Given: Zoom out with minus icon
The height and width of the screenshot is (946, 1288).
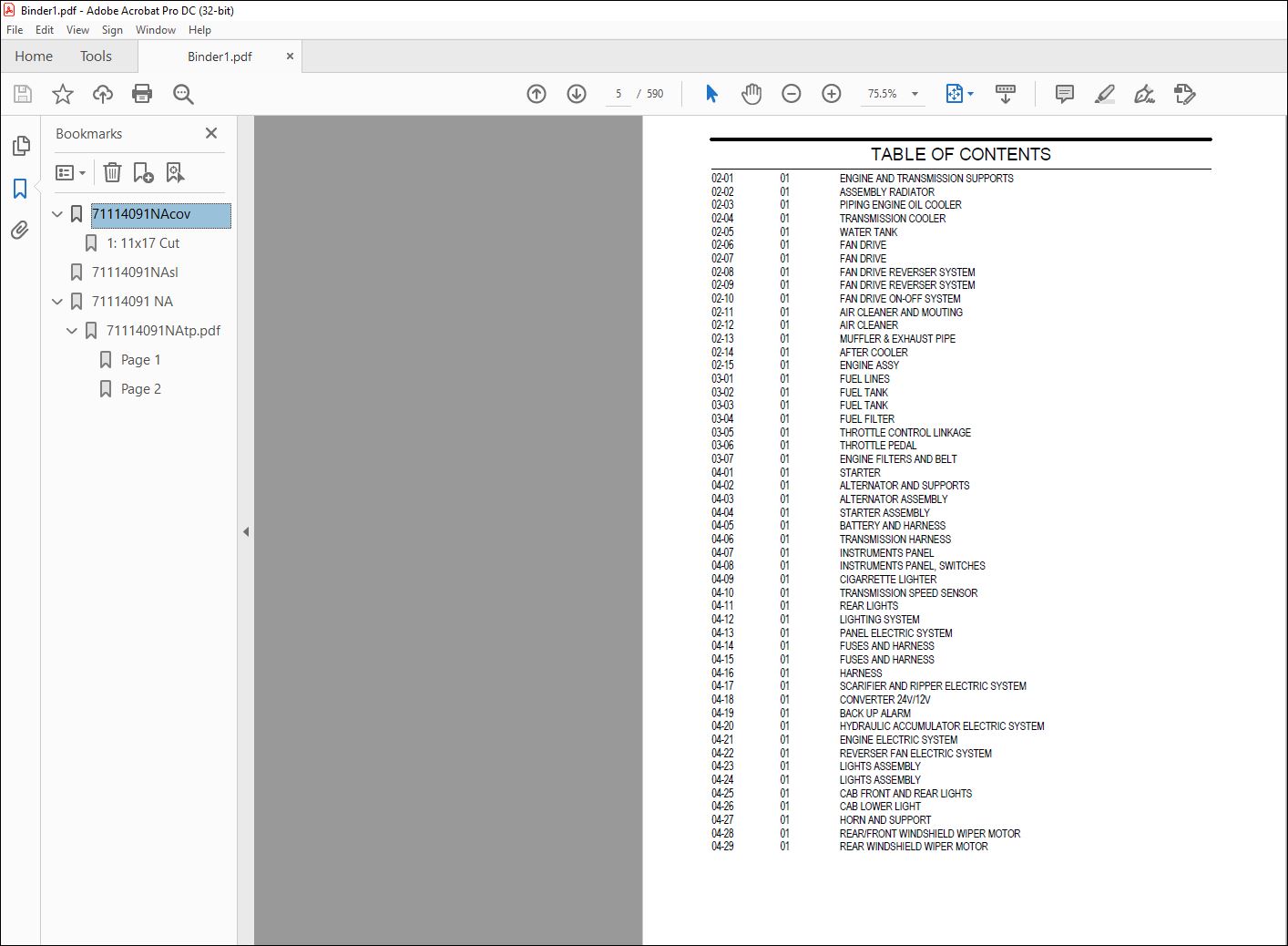Looking at the screenshot, I should pyautogui.click(x=792, y=94).
